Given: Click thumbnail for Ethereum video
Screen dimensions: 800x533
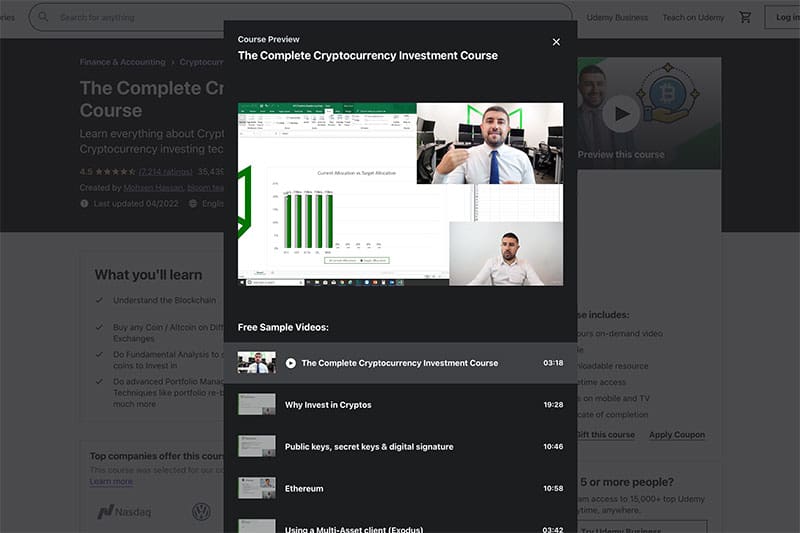Looking at the screenshot, I should [x=257, y=488].
